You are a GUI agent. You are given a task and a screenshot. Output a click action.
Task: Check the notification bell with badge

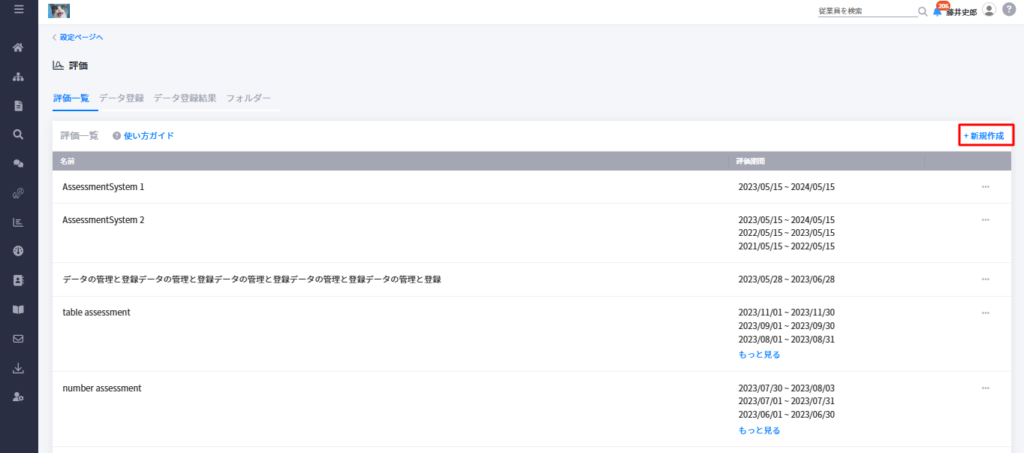938,10
